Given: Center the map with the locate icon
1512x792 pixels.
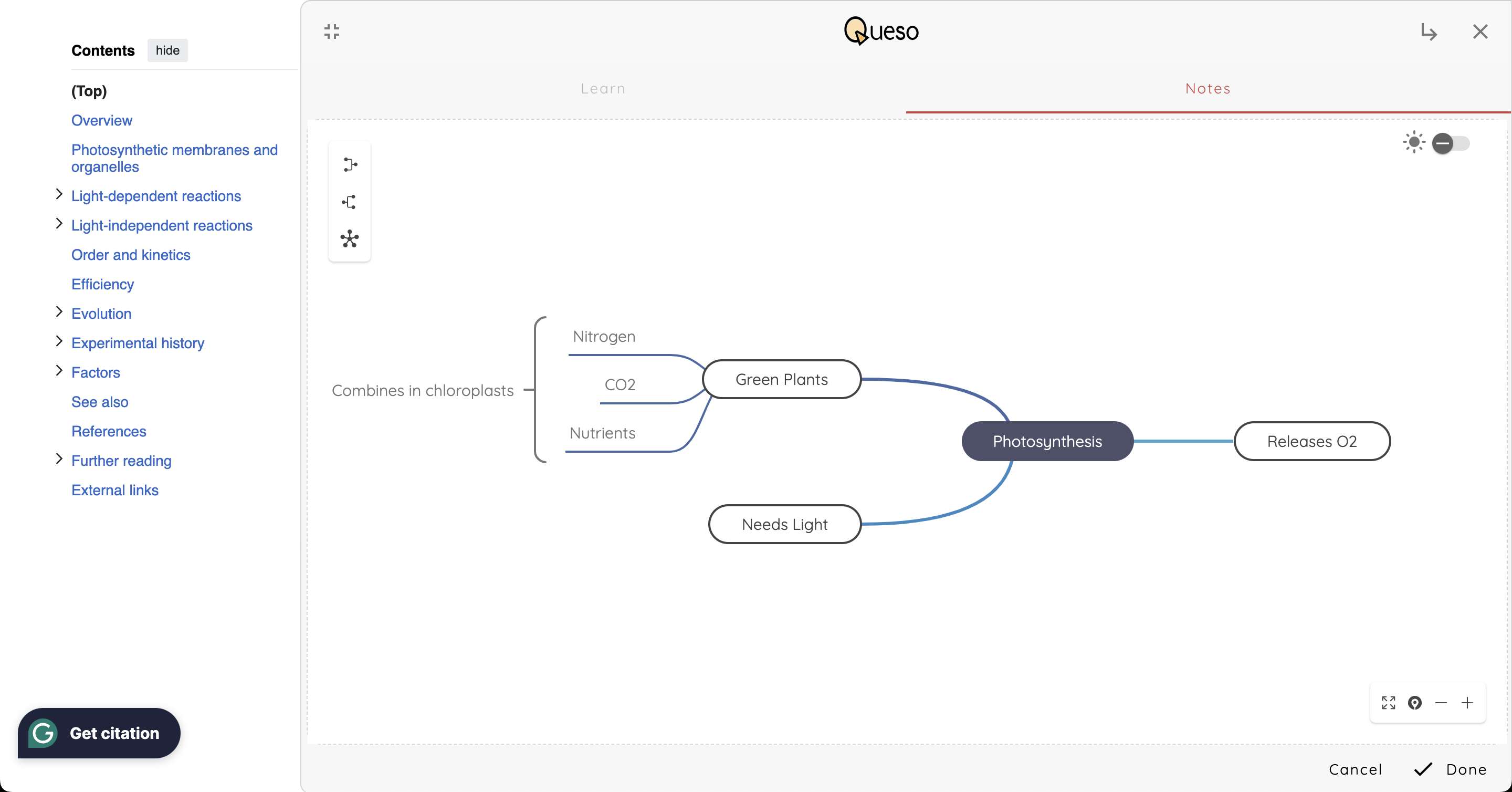Looking at the screenshot, I should pyautogui.click(x=1414, y=703).
